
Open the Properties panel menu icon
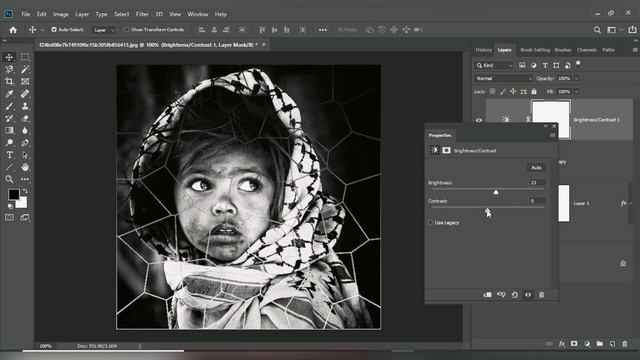[552, 135]
